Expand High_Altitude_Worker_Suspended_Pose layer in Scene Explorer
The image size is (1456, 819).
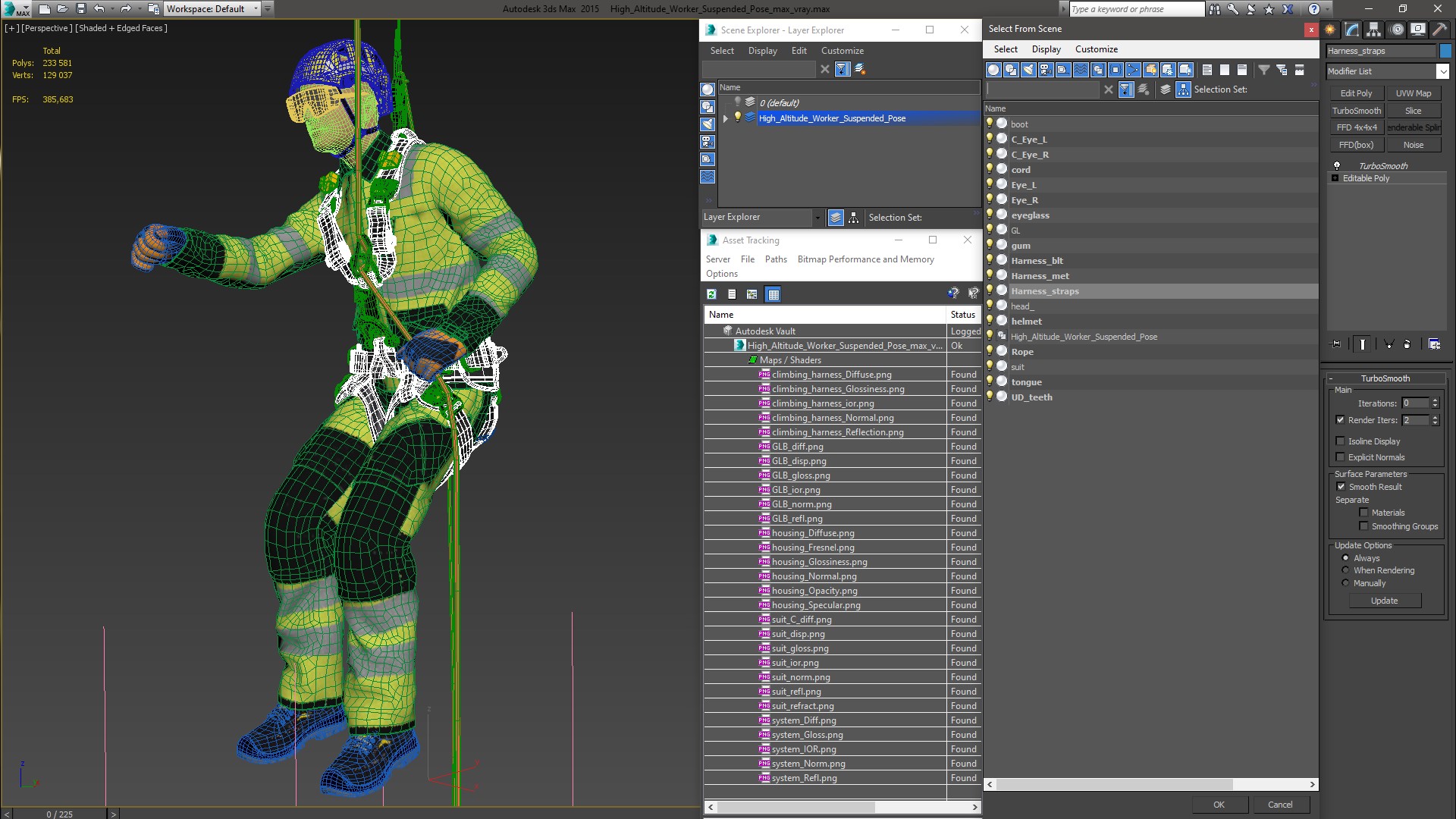point(725,118)
